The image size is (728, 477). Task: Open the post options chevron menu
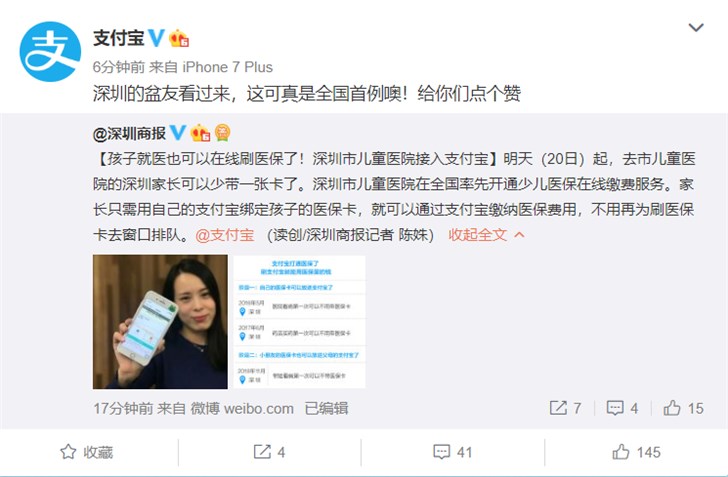(x=696, y=27)
